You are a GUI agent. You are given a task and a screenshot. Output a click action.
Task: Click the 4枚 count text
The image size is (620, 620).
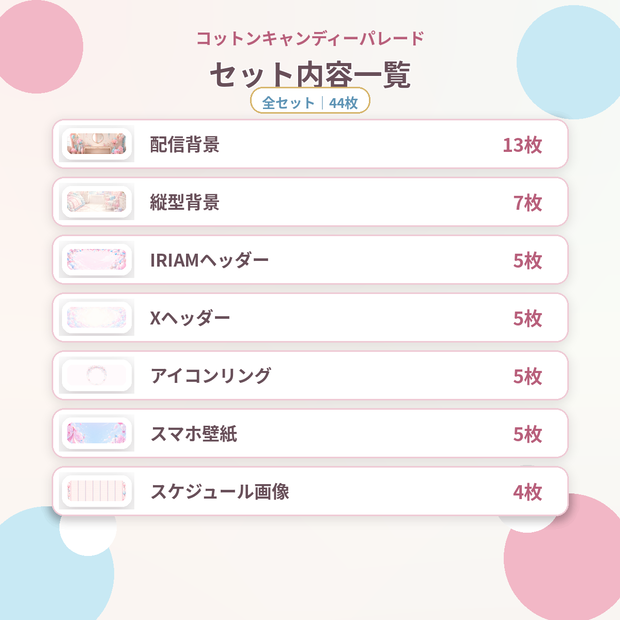tap(527, 492)
